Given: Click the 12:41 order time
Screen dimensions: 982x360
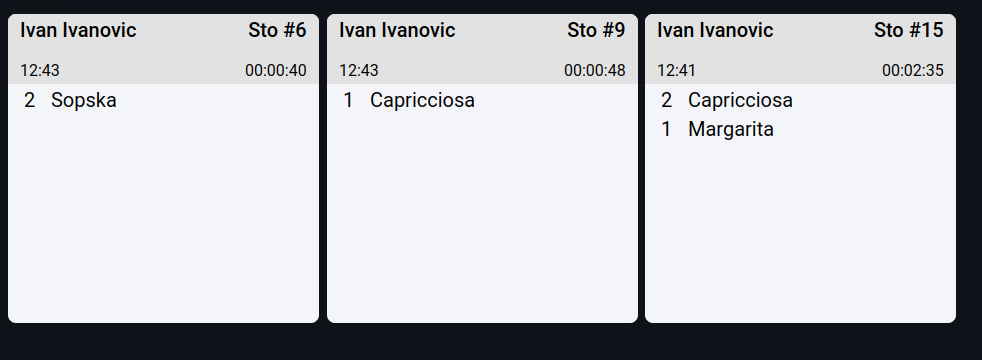Looking at the screenshot, I should pos(676,71).
